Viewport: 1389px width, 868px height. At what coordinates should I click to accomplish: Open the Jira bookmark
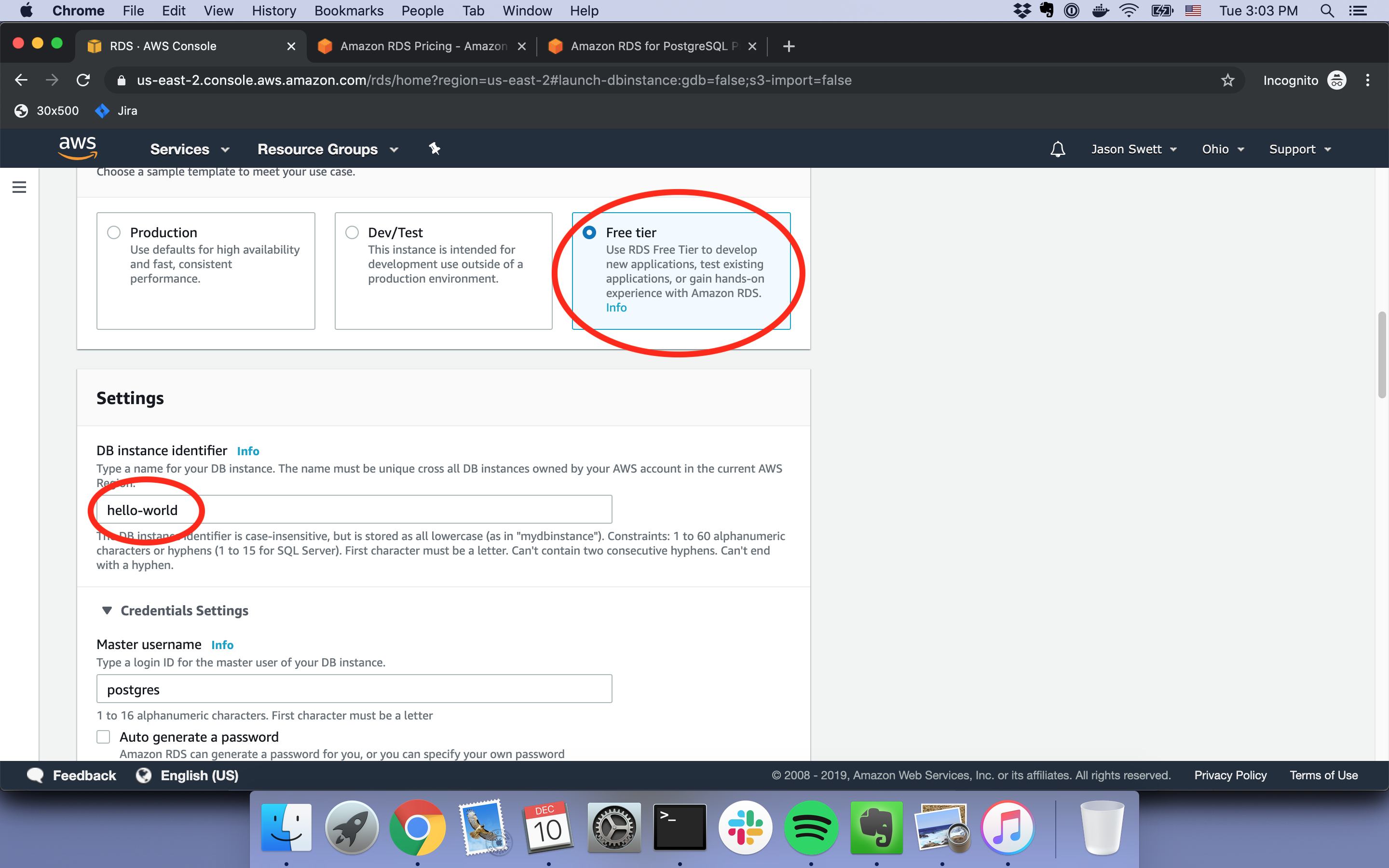pyautogui.click(x=117, y=111)
